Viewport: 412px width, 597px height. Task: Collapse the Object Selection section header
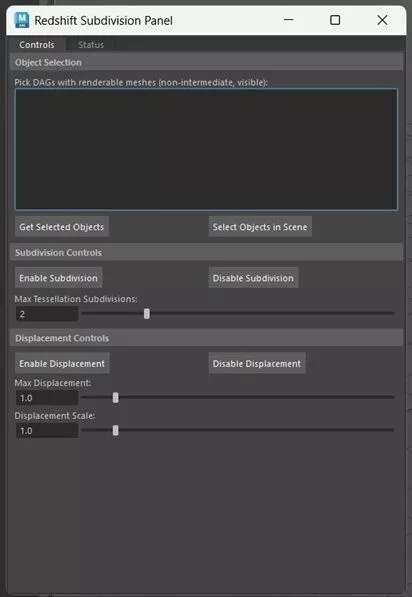click(206, 62)
